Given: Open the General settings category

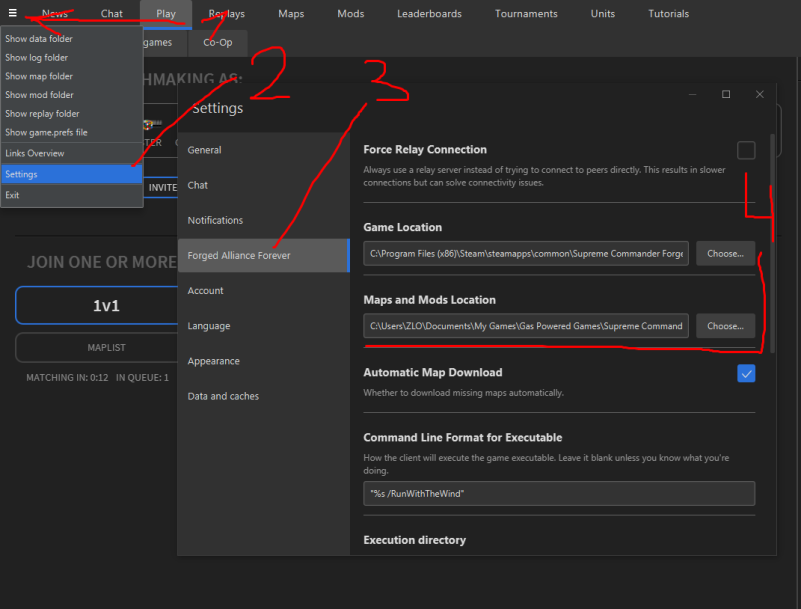Looking at the screenshot, I should pyautogui.click(x=264, y=150).
